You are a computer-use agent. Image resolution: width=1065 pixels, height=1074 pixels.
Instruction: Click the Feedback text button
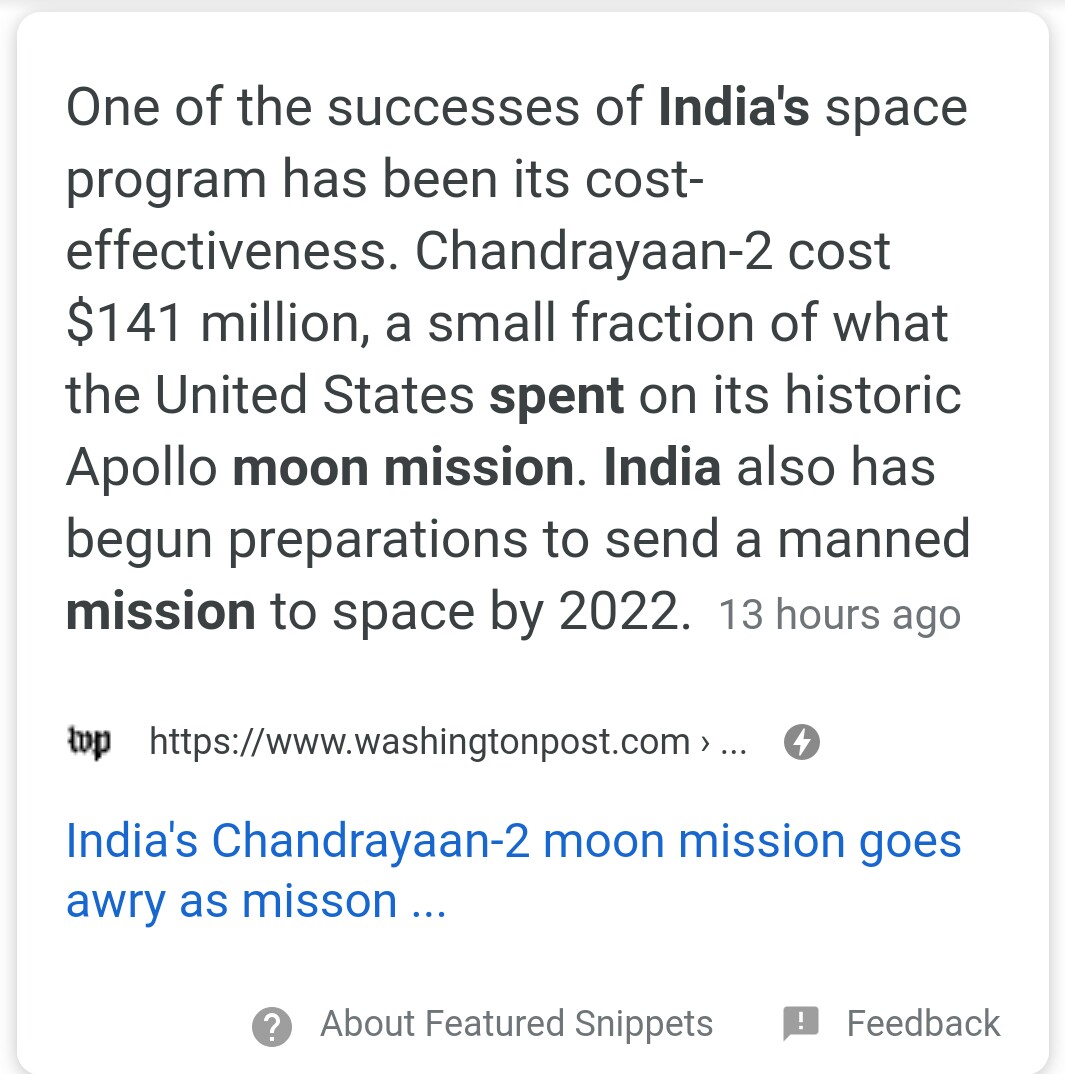[x=923, y=1023]
